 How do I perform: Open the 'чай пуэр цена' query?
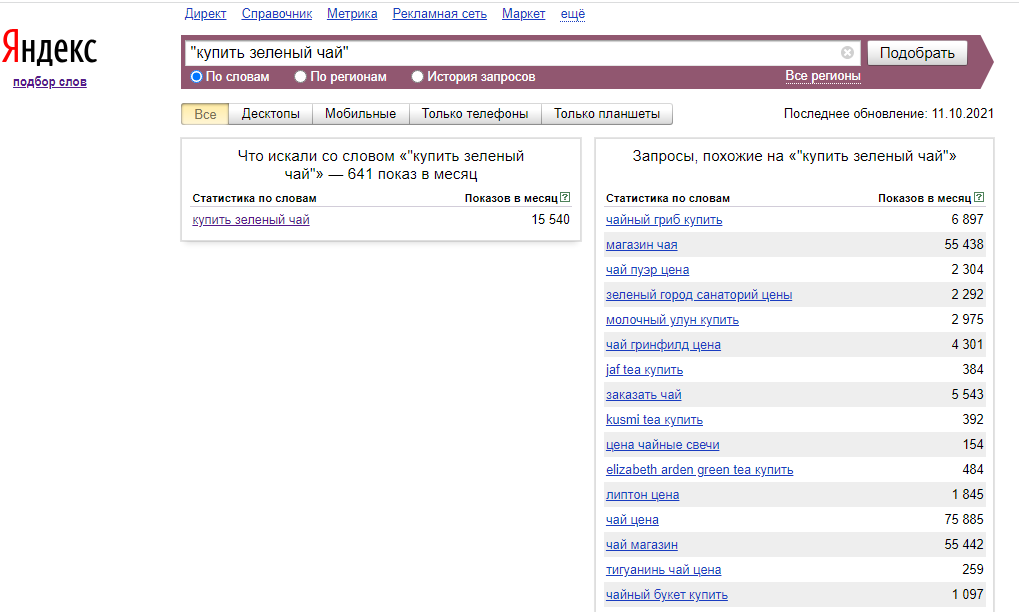pos(647,270)
